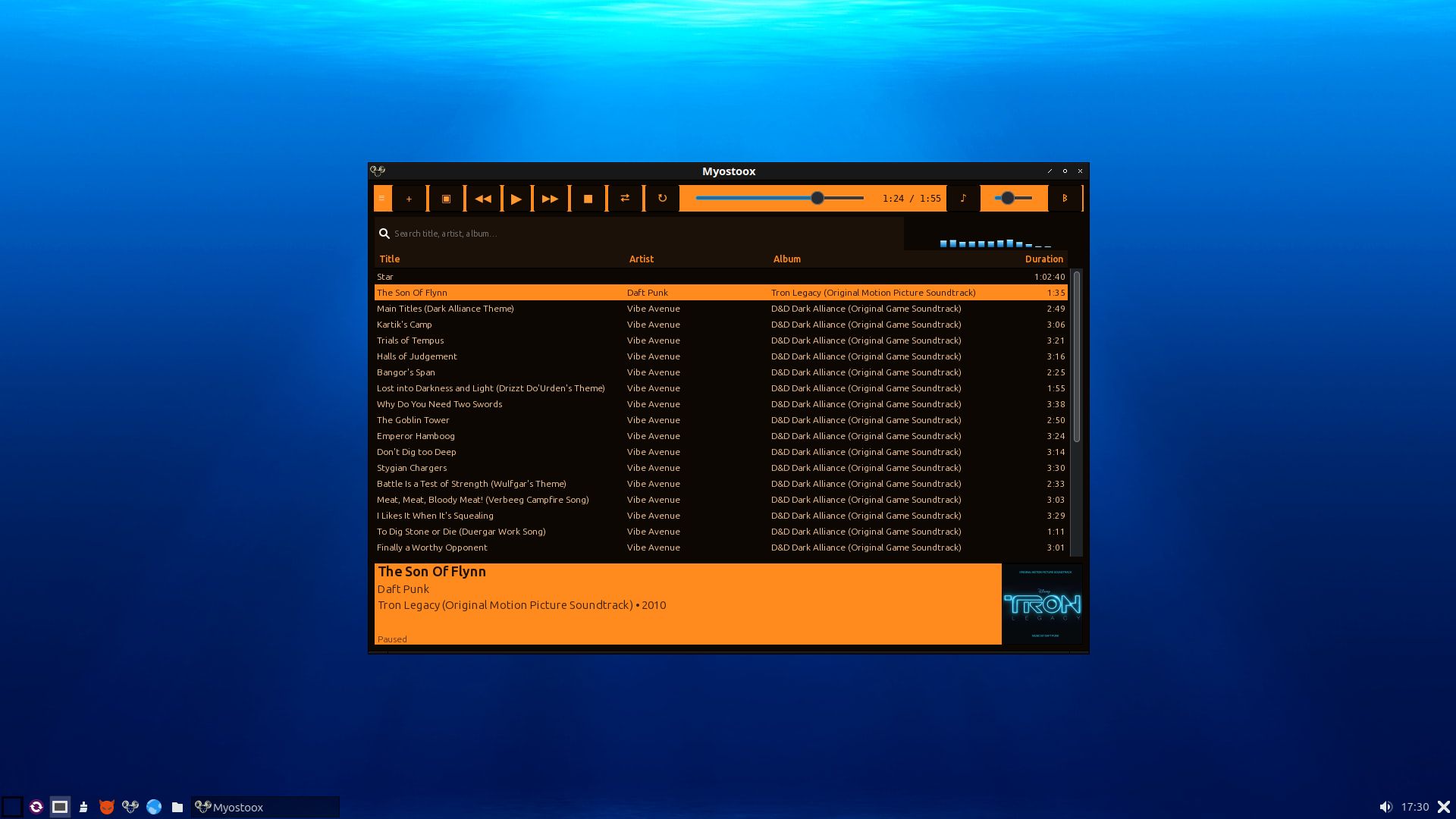Screen dimensions: 1456x819
Task: Click the Tron Legacy album cover thumbnail
Action: (1042, 604)
